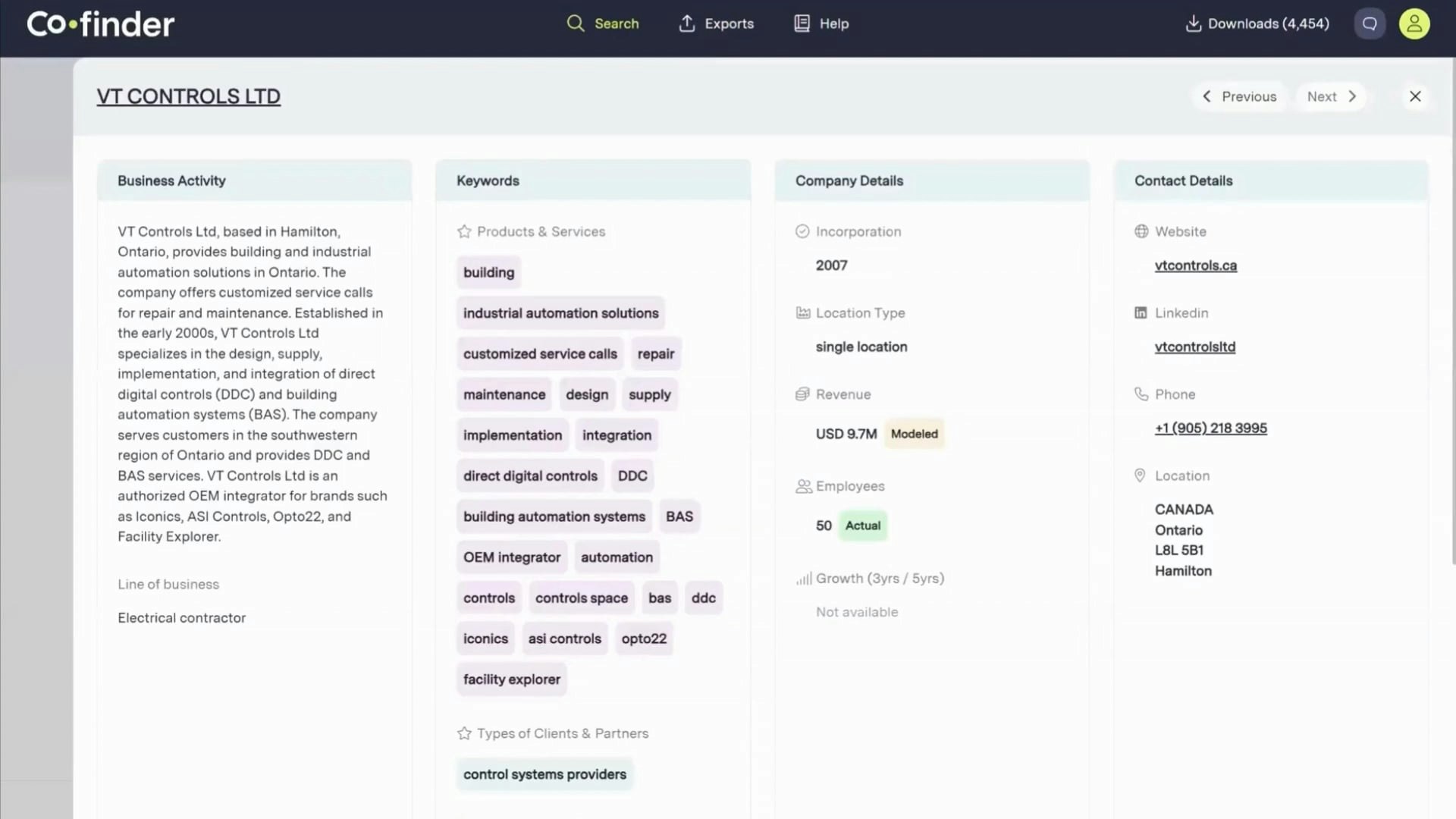Click the 'customized service calls' tag

[540, 354]
